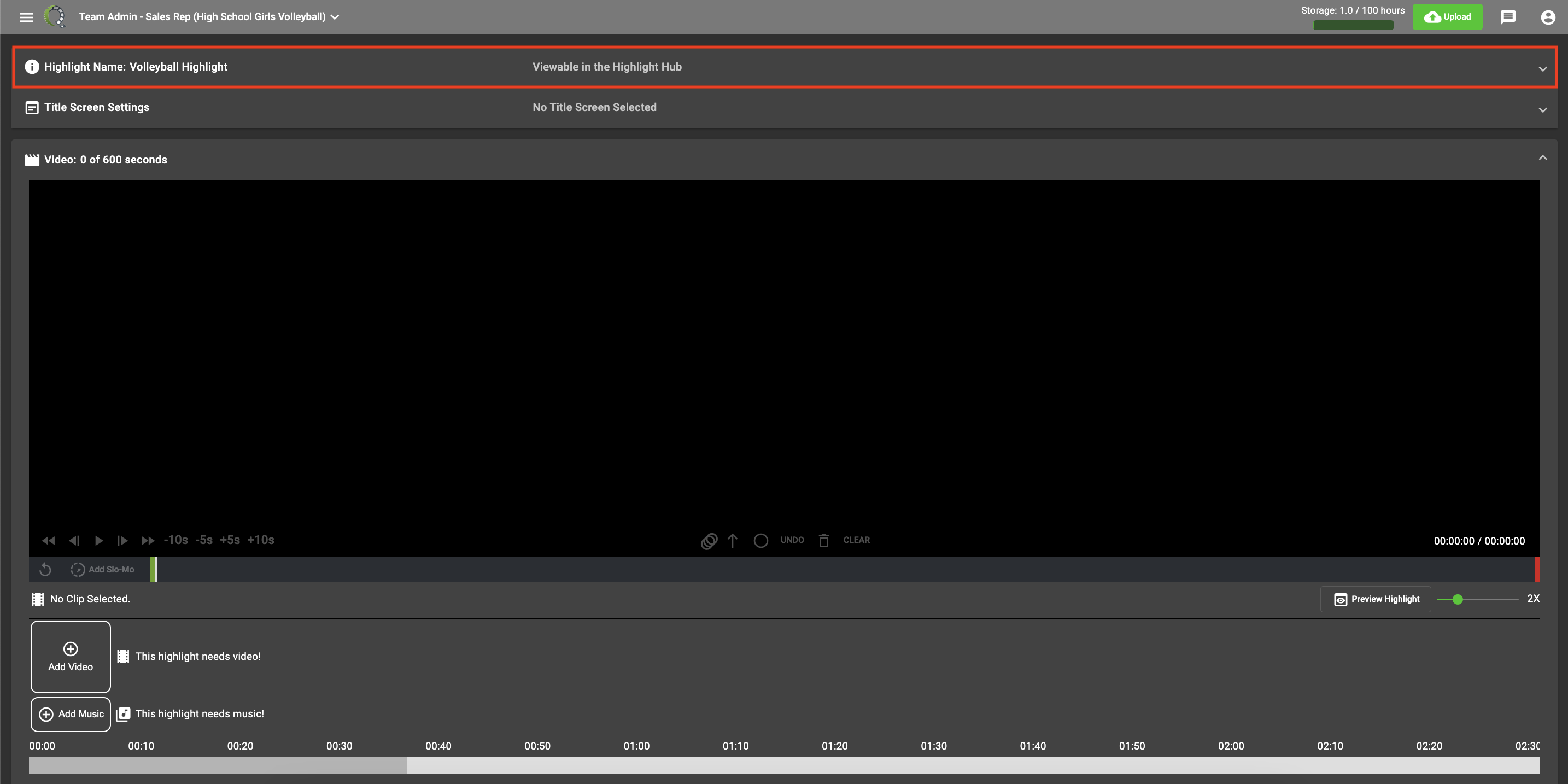Click the info icon beside Highlight Name

(32, 67)
